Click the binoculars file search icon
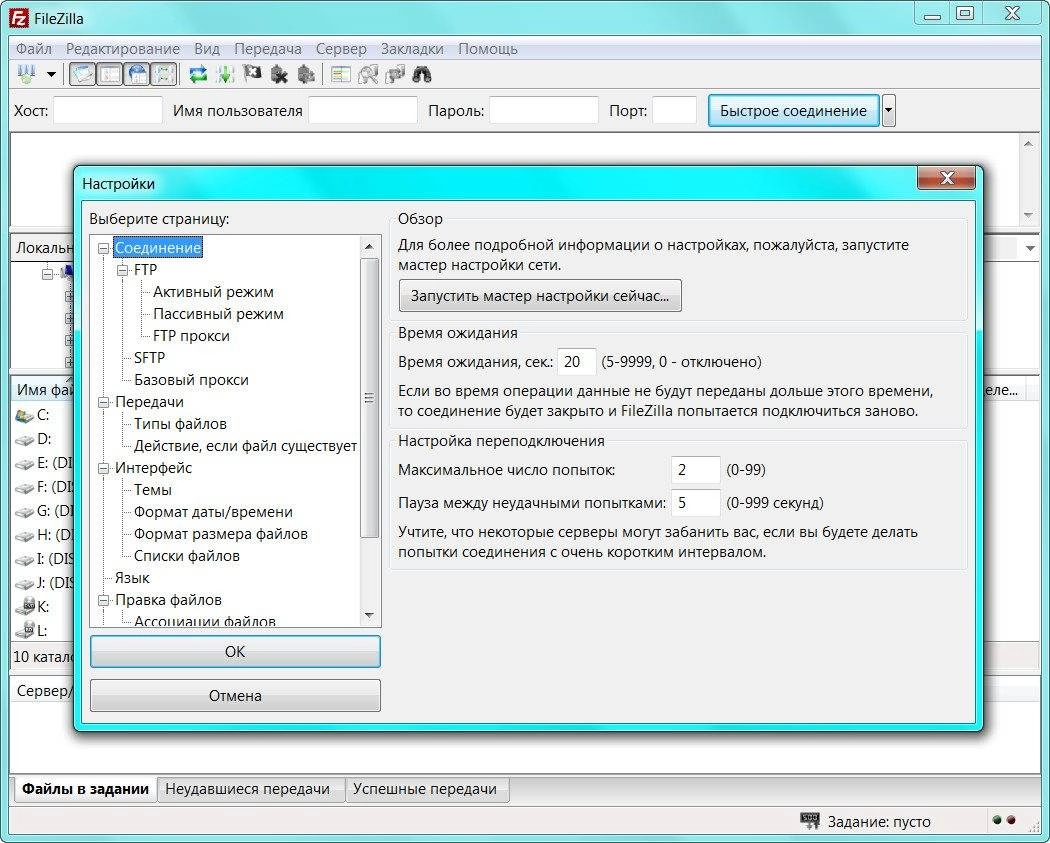Viewport: 1050px width, 843px height. tap(422, 74)
